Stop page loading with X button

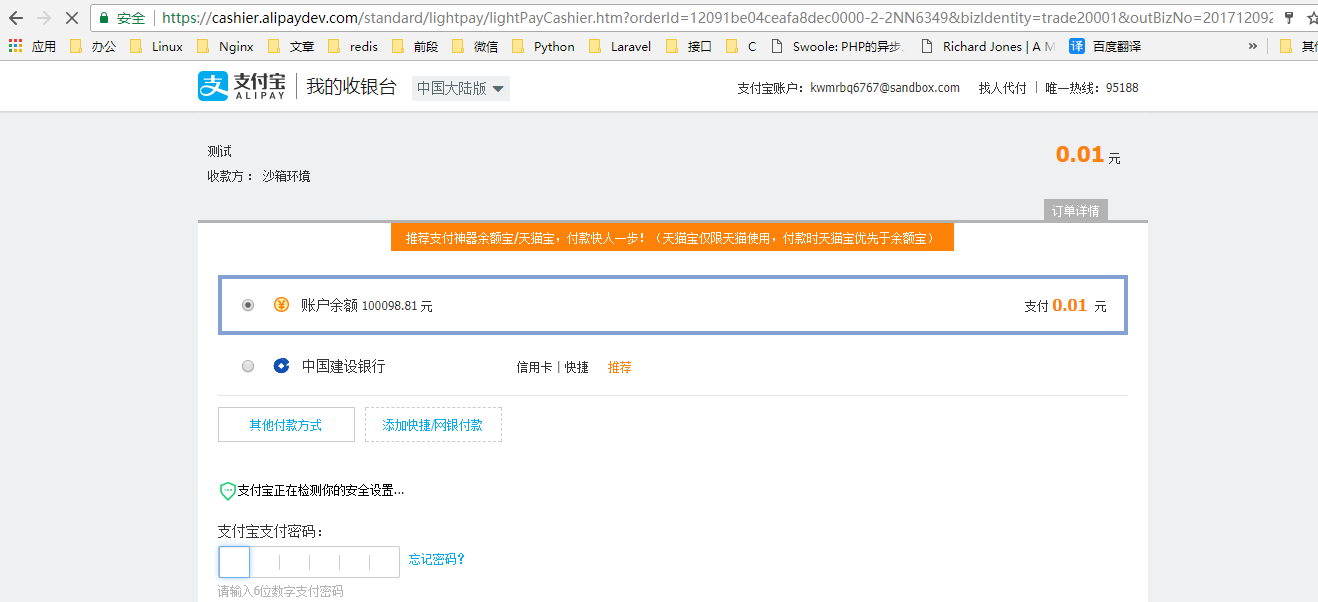point(71,18)
